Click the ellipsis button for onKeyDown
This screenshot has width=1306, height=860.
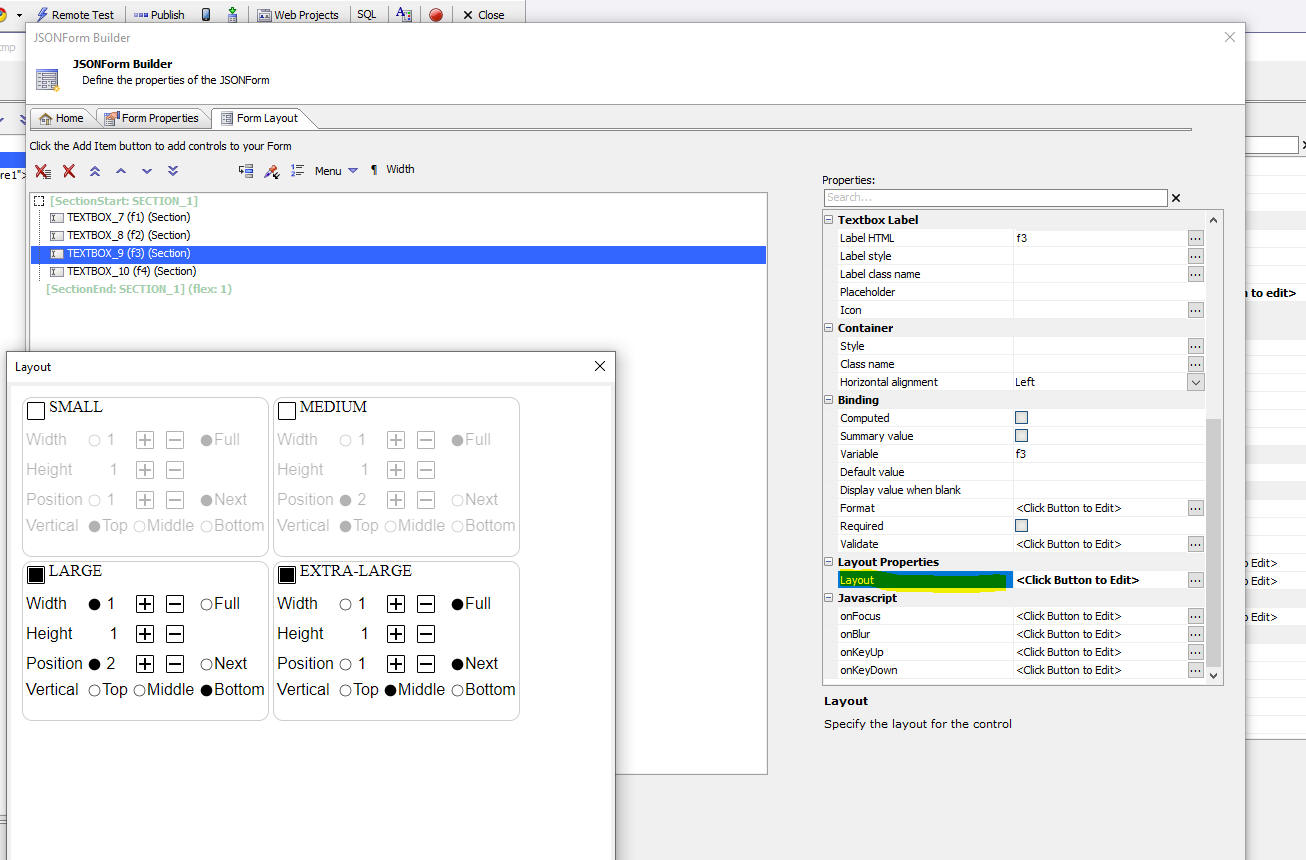(x=1195, y=670)
